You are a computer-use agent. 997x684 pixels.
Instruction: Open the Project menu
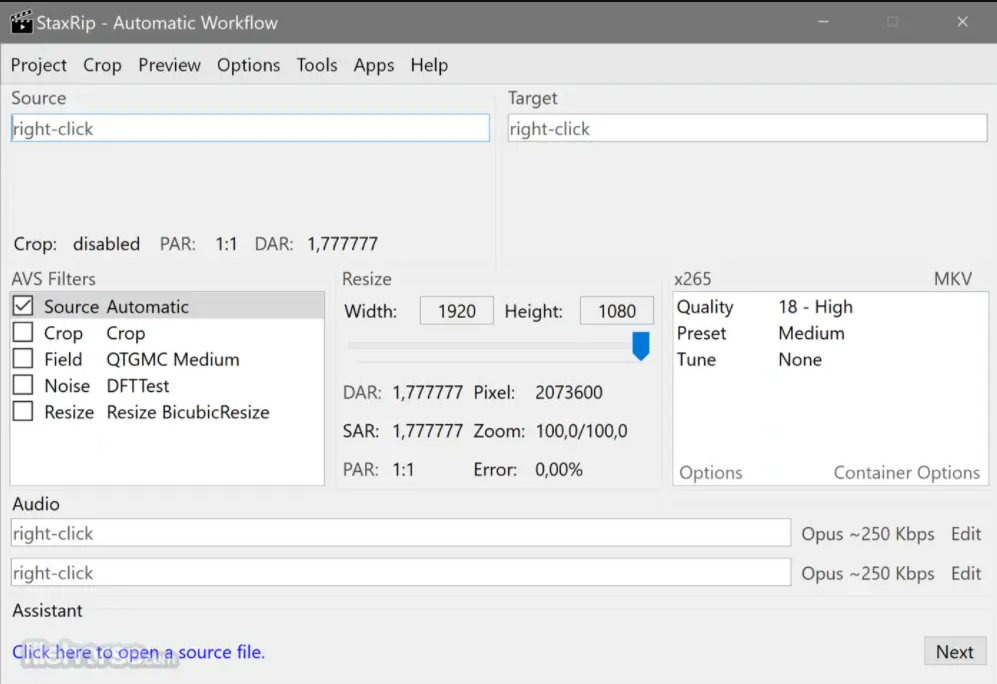tap(39, 65)
